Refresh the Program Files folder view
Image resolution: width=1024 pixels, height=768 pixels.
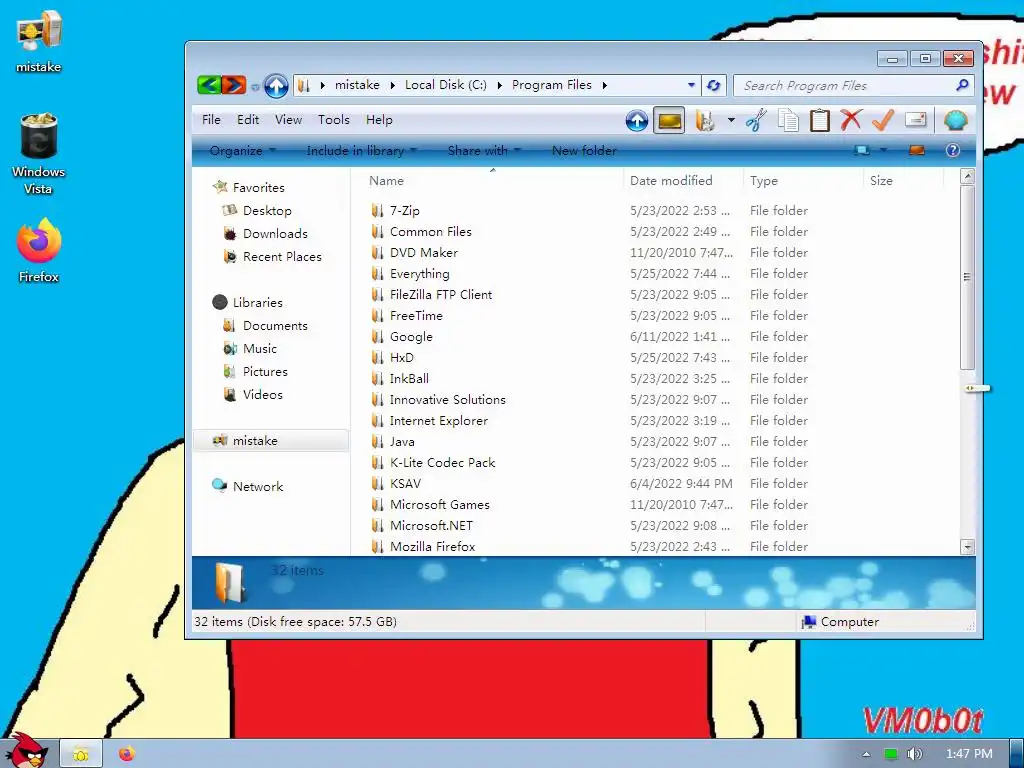coord(713,86)
